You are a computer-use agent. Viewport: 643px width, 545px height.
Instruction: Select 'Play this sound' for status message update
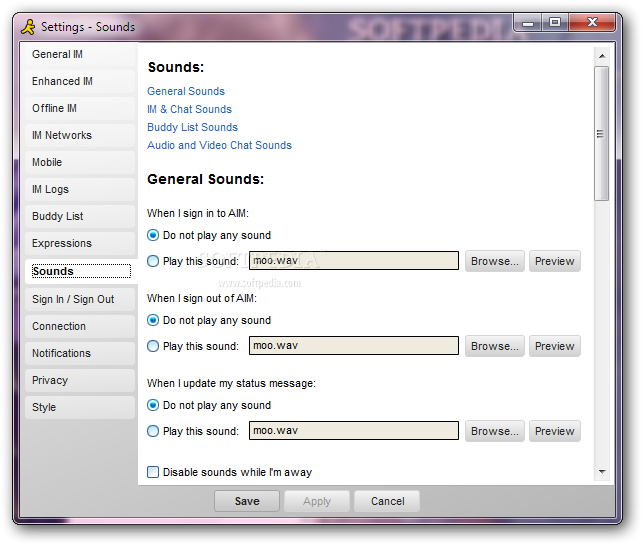click(x=153, y=431)
